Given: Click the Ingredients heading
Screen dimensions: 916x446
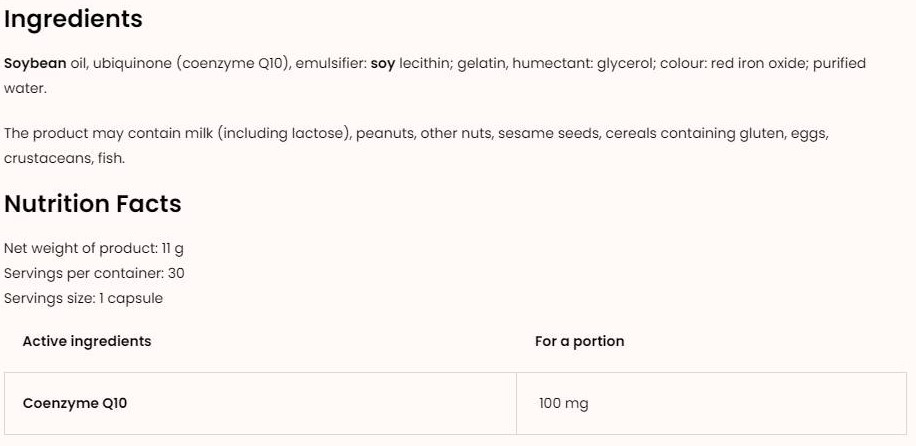Looking at the screenshot, I should 73,19.
